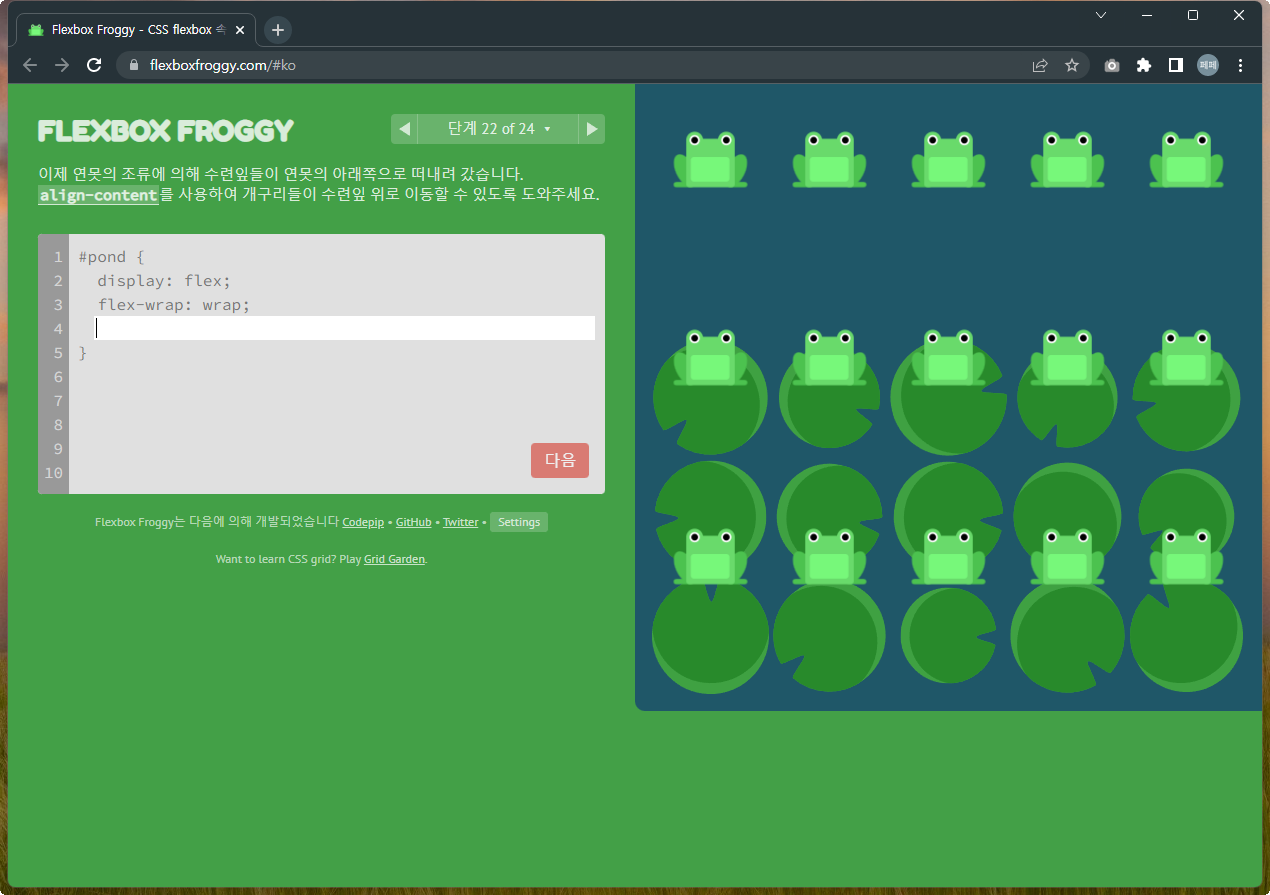Bookmark this page star icon
This screenshot has height=895, width=1270.
(x=1072, y=65)
